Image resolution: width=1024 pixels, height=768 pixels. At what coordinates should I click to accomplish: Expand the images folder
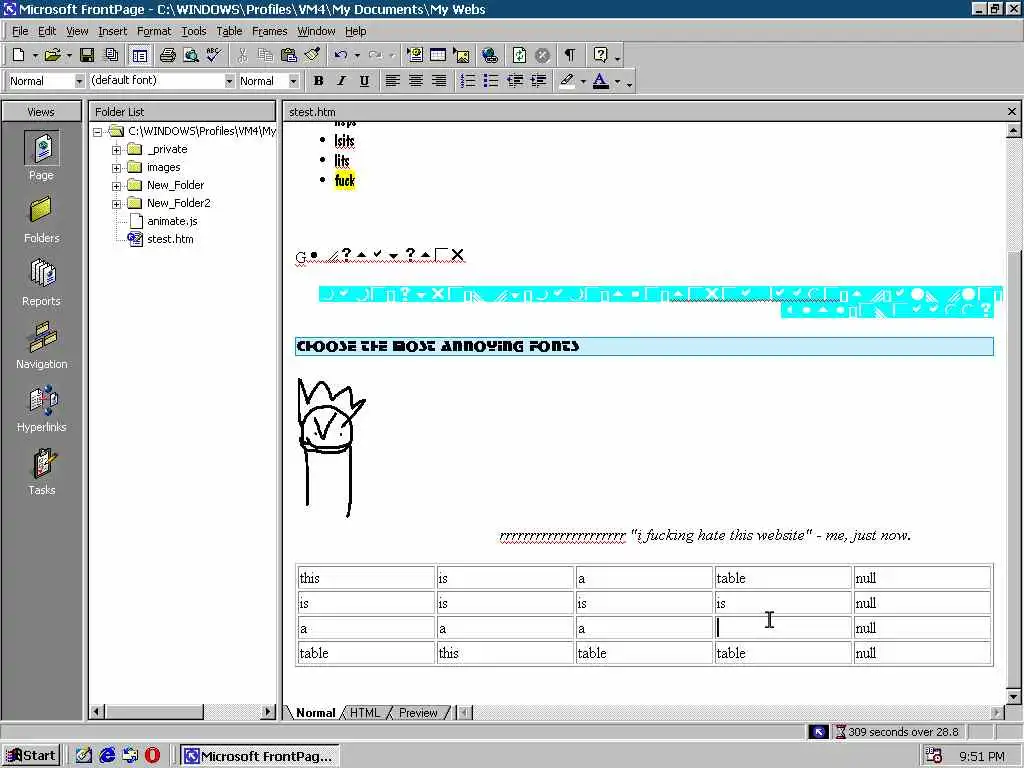point(116,168)
